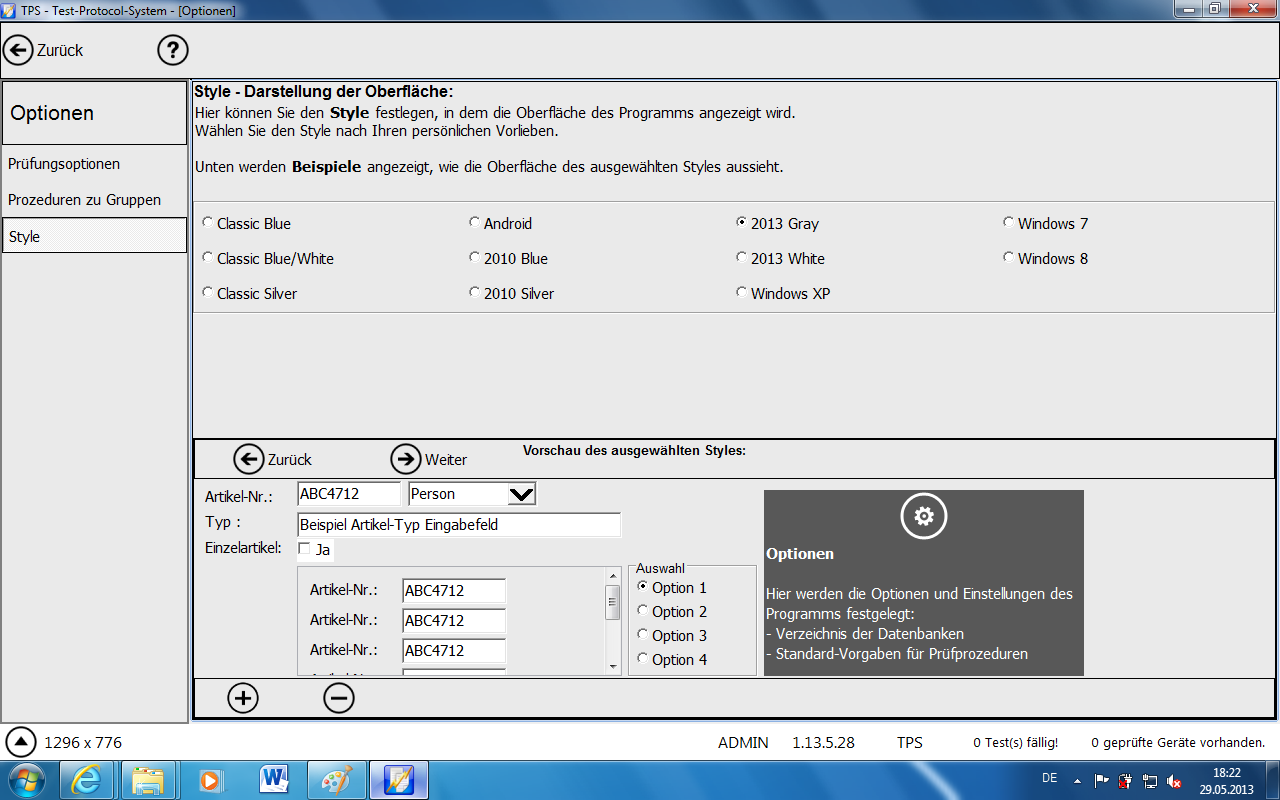Select 2013 White style

[x=780, y=258]
